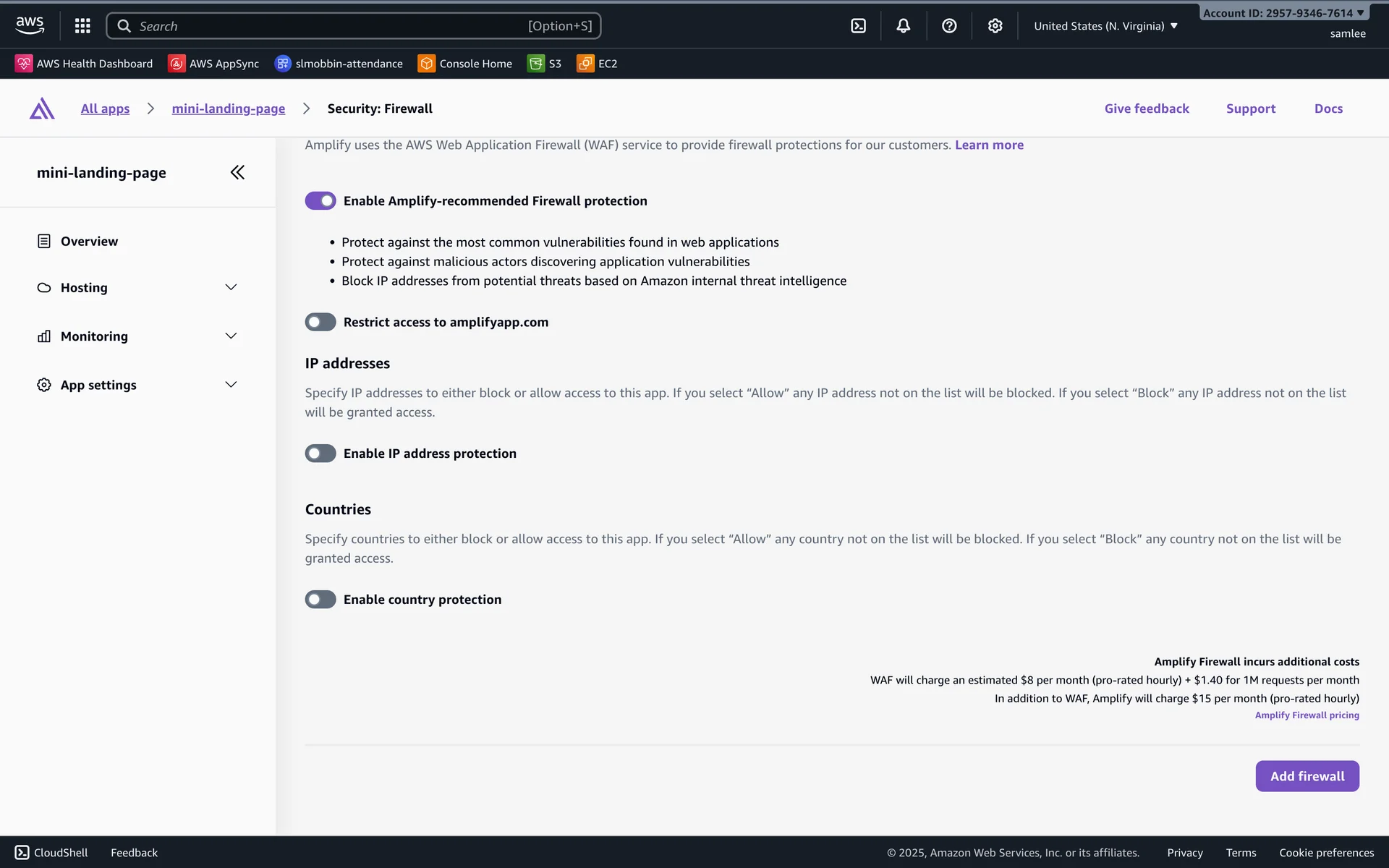Turn on country protection toggle

coord(320,600)
